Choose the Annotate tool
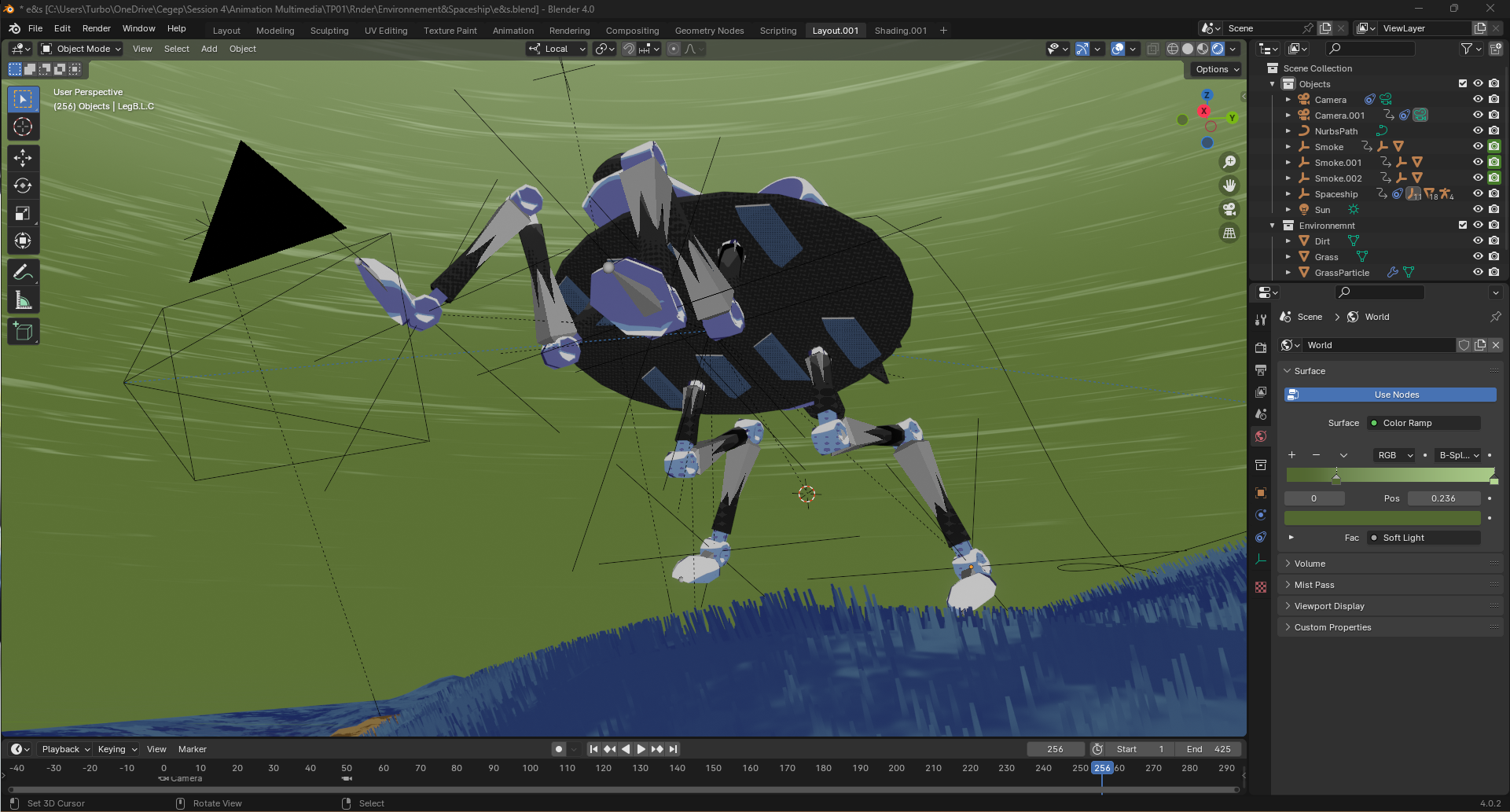This screenshot has width=1510, height=812. pos(23,273)
